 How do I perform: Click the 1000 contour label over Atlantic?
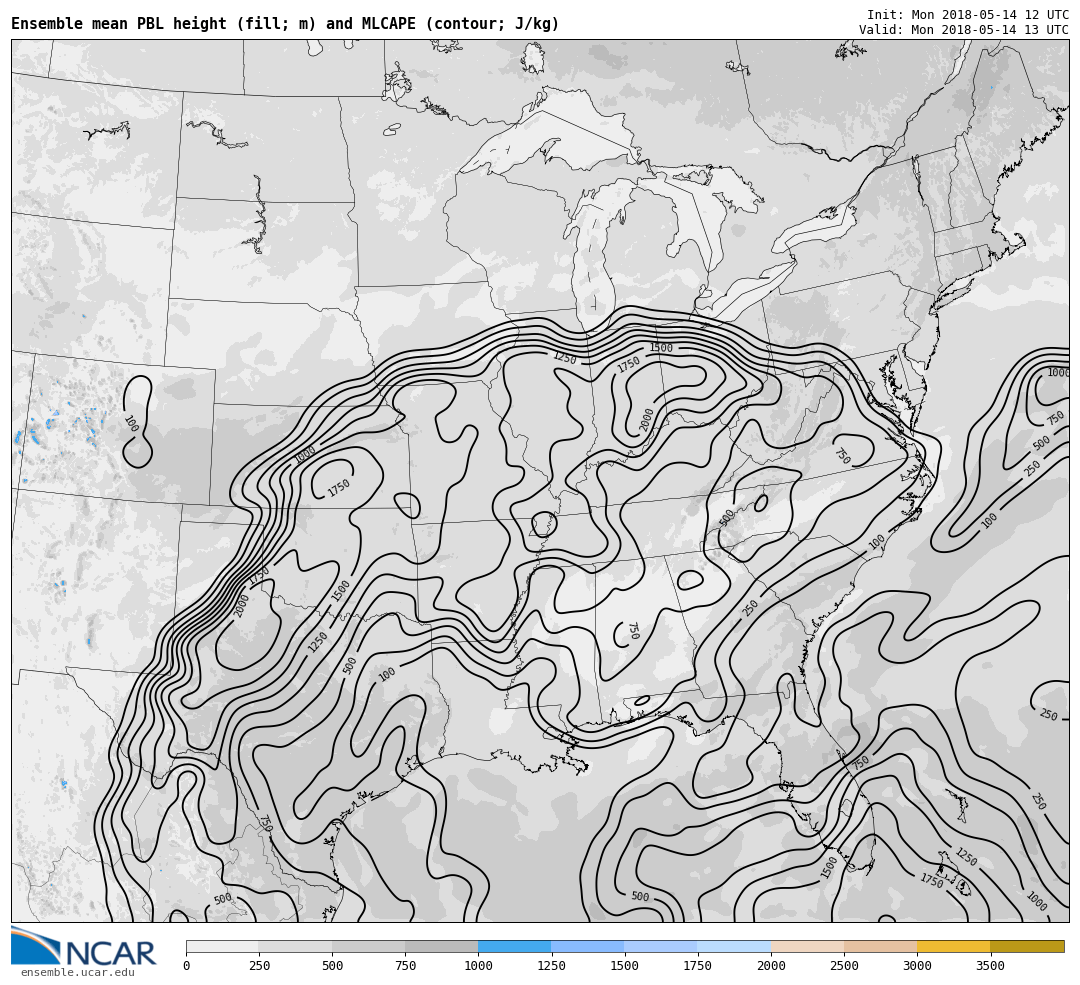pyautogui.click(x=1058, y=373)
